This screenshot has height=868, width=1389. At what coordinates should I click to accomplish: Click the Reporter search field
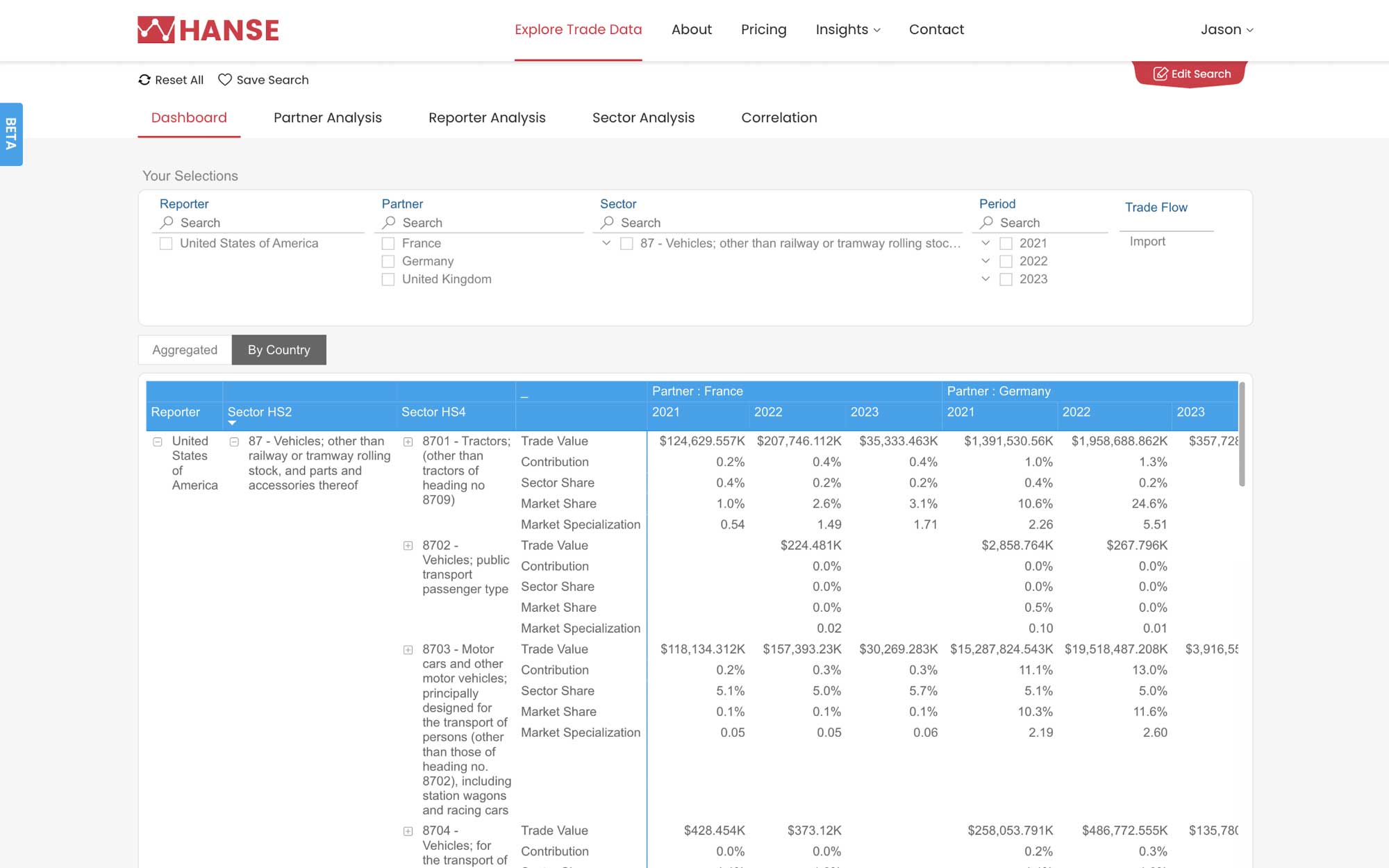pyautogui.click(x=259, y=223)
